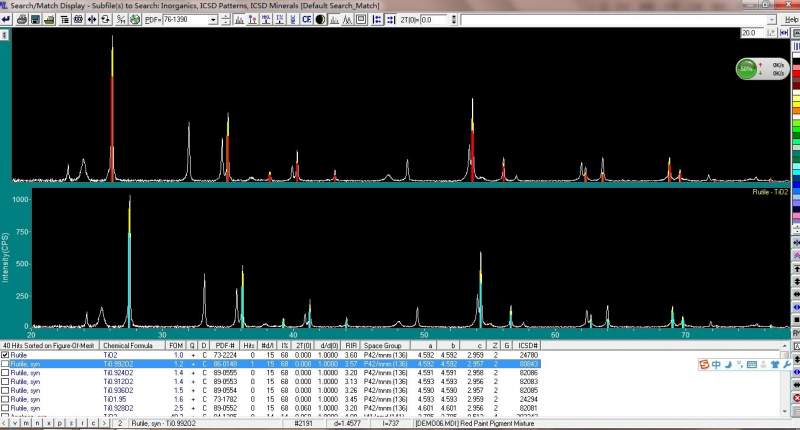The width and height of the screenshot is (800, 430).
Task: Click the printer icon in toolbar
Action: pyautogui.click(x=22, y=19)
